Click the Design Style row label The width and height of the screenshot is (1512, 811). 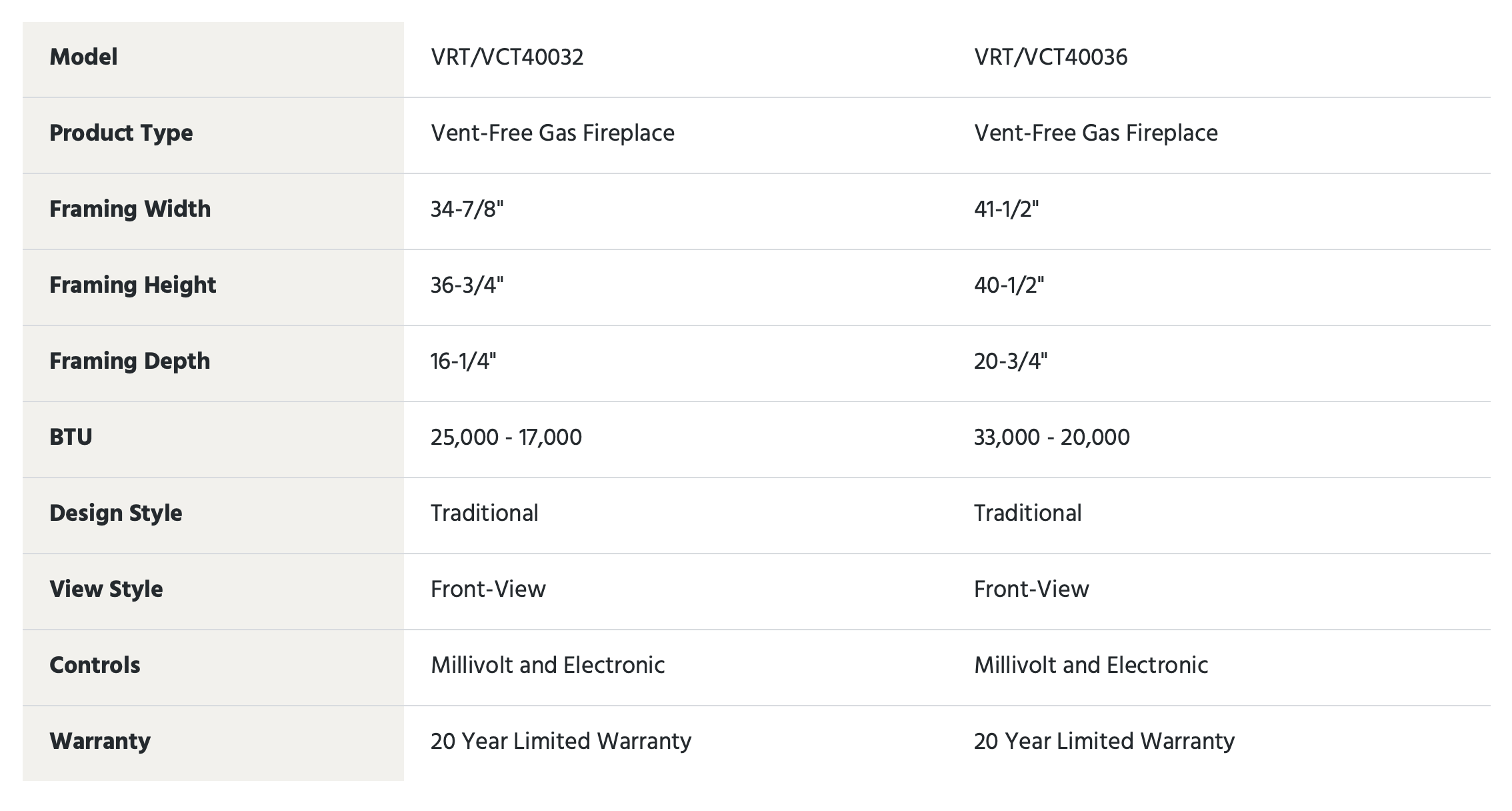(116, 514)
